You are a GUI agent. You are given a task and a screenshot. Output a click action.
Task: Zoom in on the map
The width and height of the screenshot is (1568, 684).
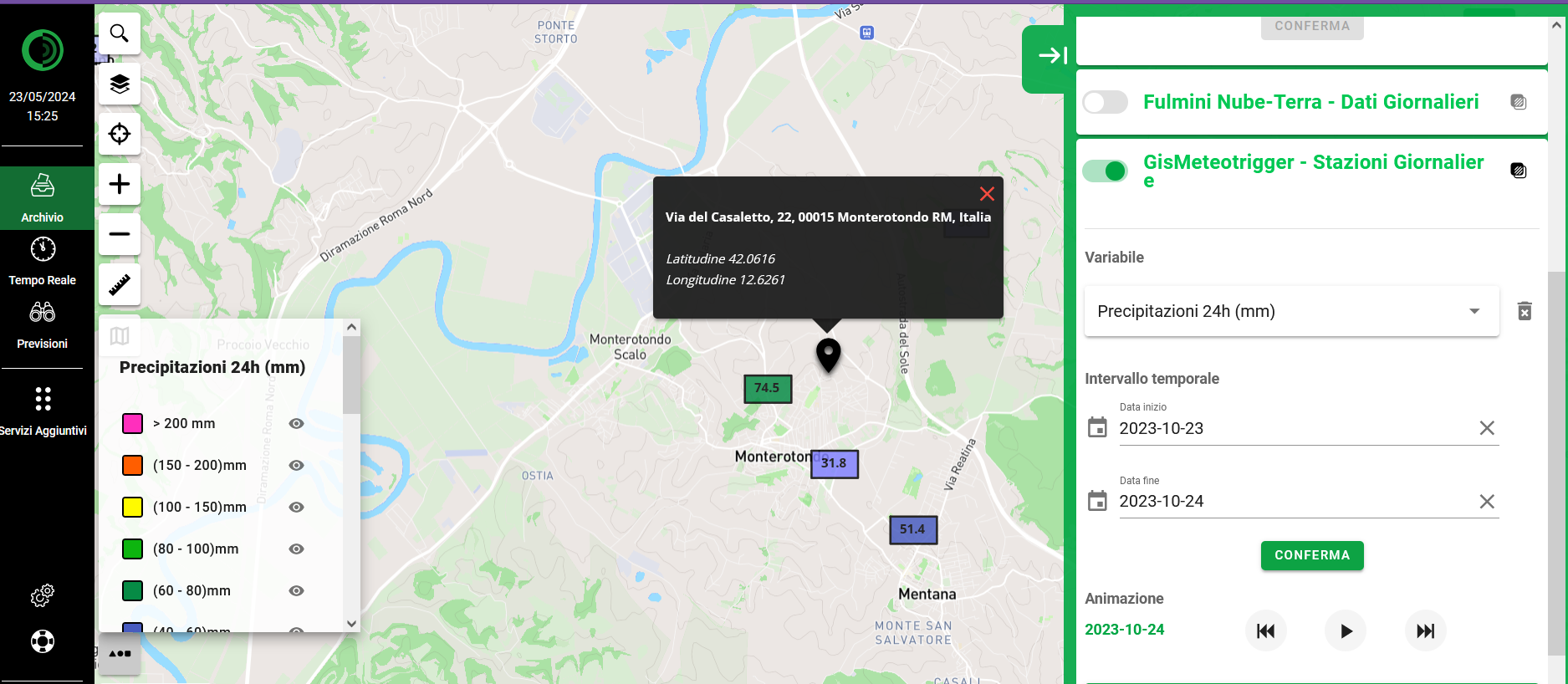(120, 184)
